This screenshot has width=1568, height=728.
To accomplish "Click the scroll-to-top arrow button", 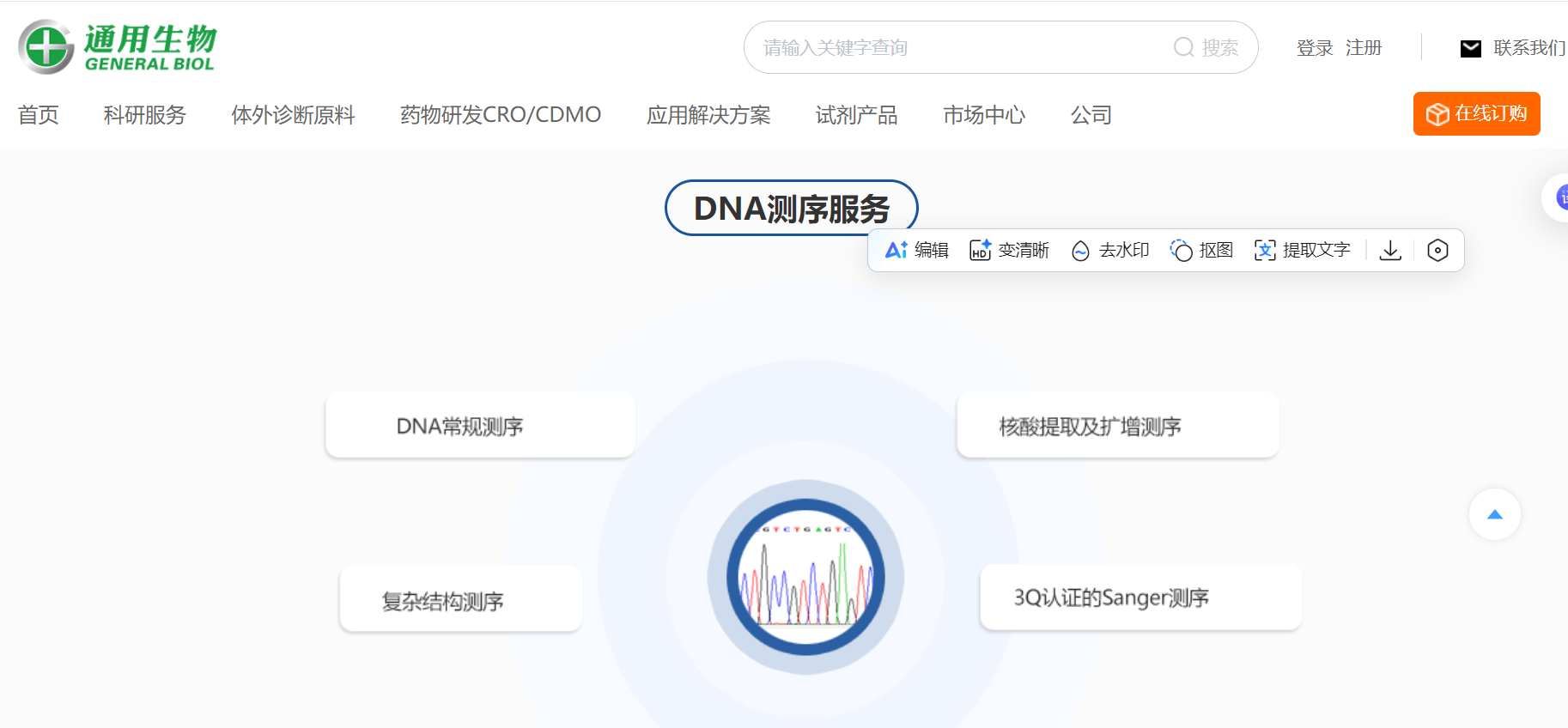I will [1494, 514].
